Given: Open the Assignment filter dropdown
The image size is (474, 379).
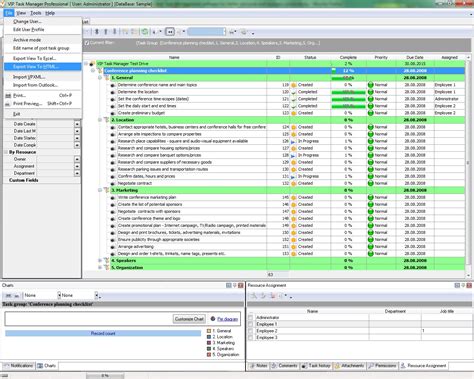Looking at the screenshot, I should (77, 166).
